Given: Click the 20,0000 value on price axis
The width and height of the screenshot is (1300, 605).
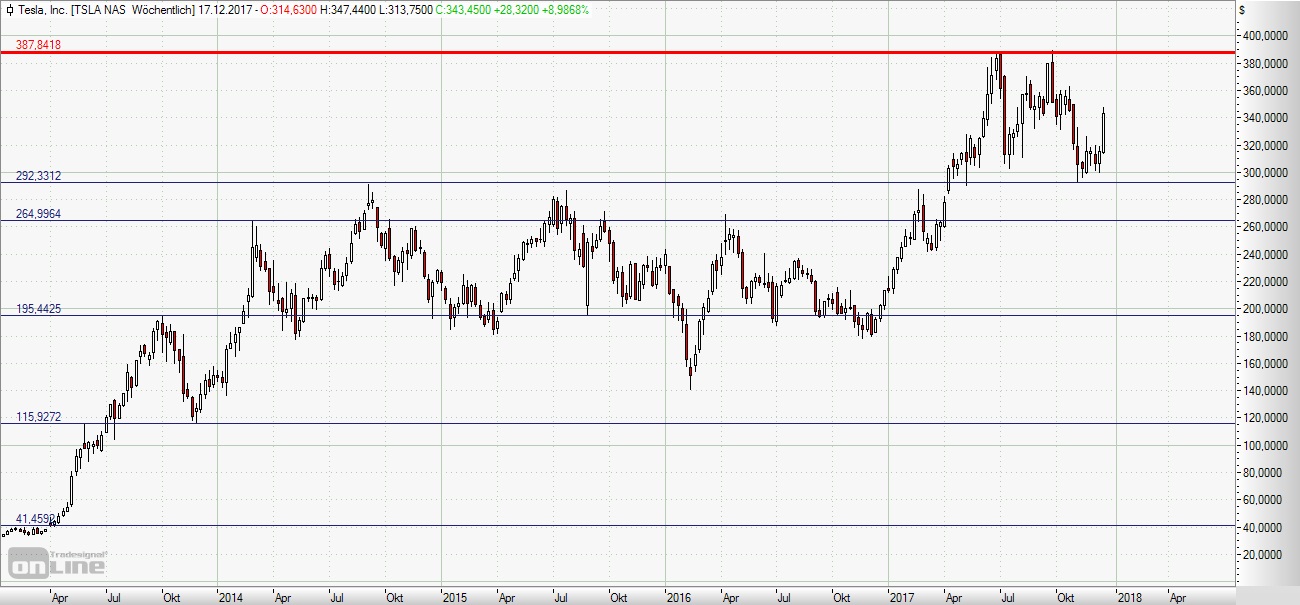Looking at the screenshot, I should [1265, 554].
